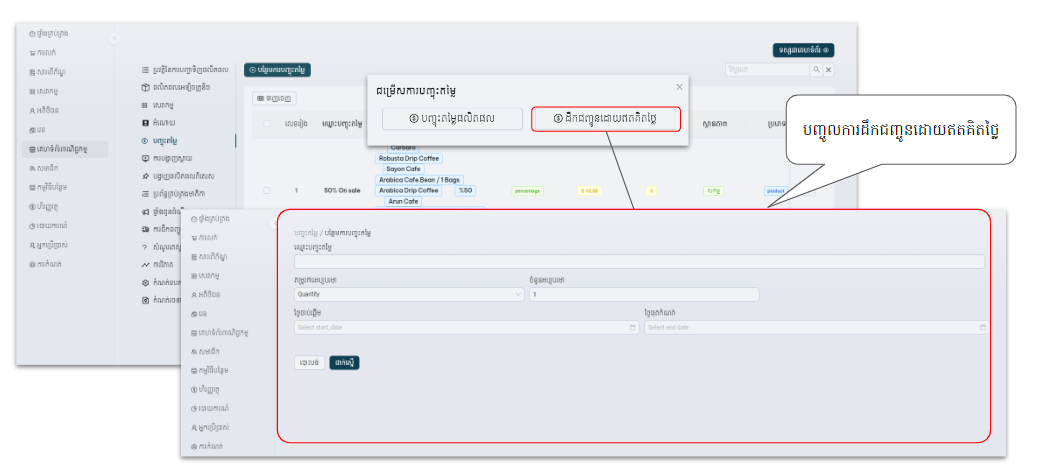The width and height of the screenshot is (1046, 471).
Task: Choose បញ្ចុះតម្លៃផលិតផល product discount option
Action: [x=452, y=119]
